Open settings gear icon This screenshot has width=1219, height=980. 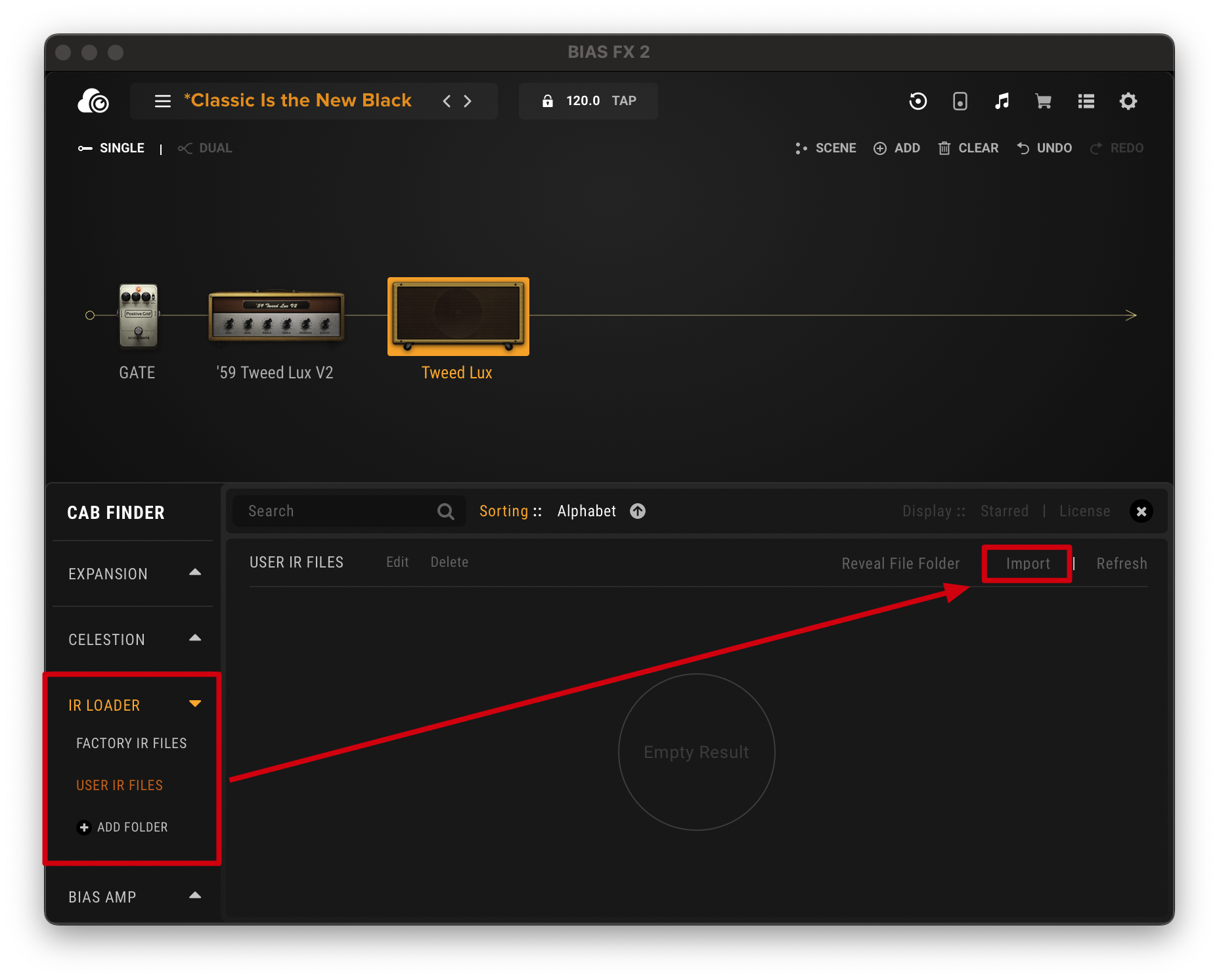[1128, 101]
